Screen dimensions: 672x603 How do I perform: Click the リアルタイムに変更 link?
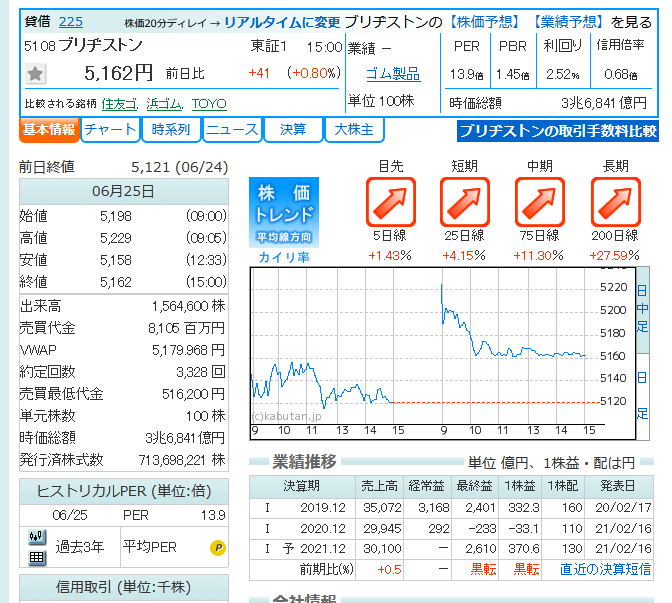click(x=282, y=22)
